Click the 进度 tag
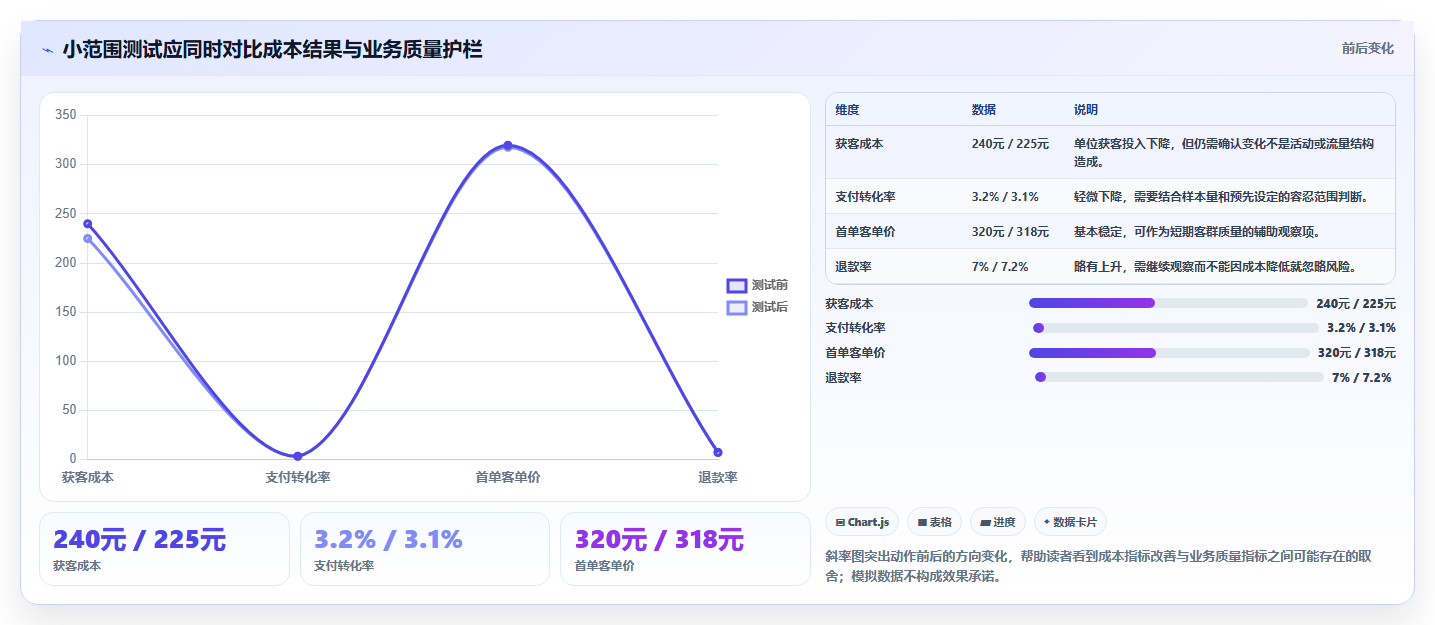This screenshot has width=1435, height=625. point(998,522)
